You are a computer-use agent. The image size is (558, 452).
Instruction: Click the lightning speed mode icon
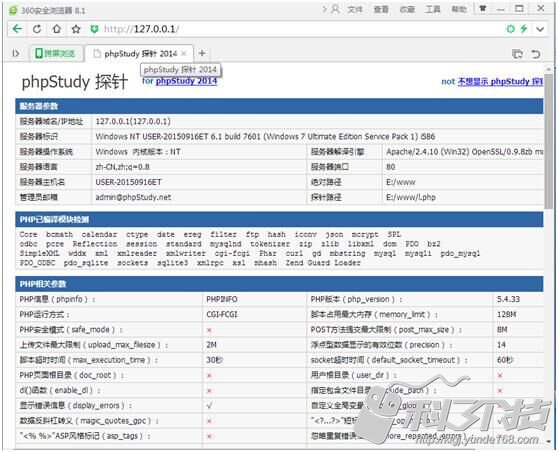click(x=523, y=29)
